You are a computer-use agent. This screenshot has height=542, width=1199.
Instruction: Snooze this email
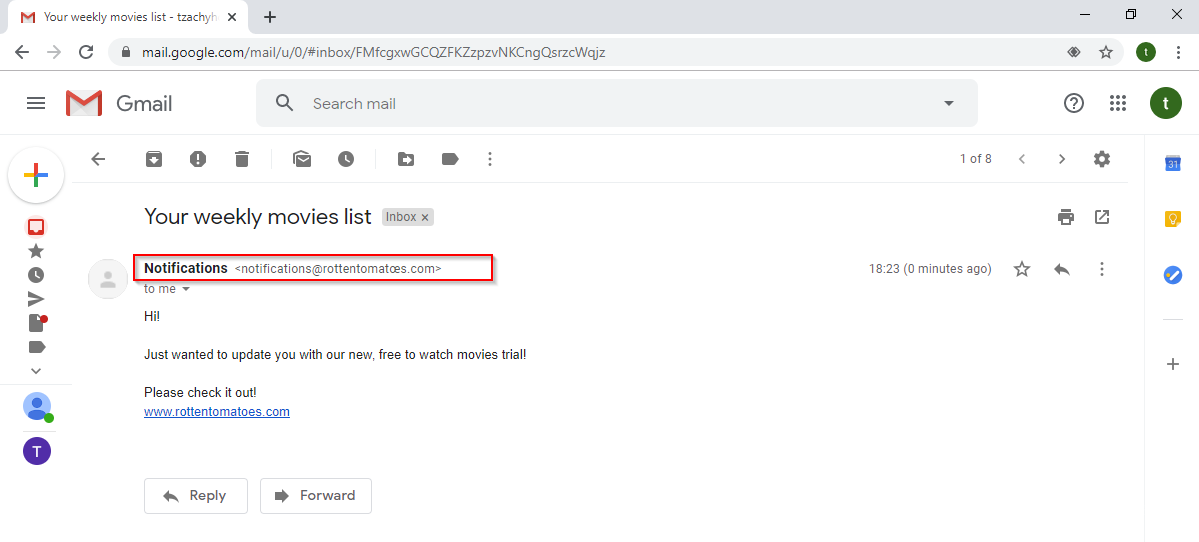pyautogui.click(x=346, y=159)
